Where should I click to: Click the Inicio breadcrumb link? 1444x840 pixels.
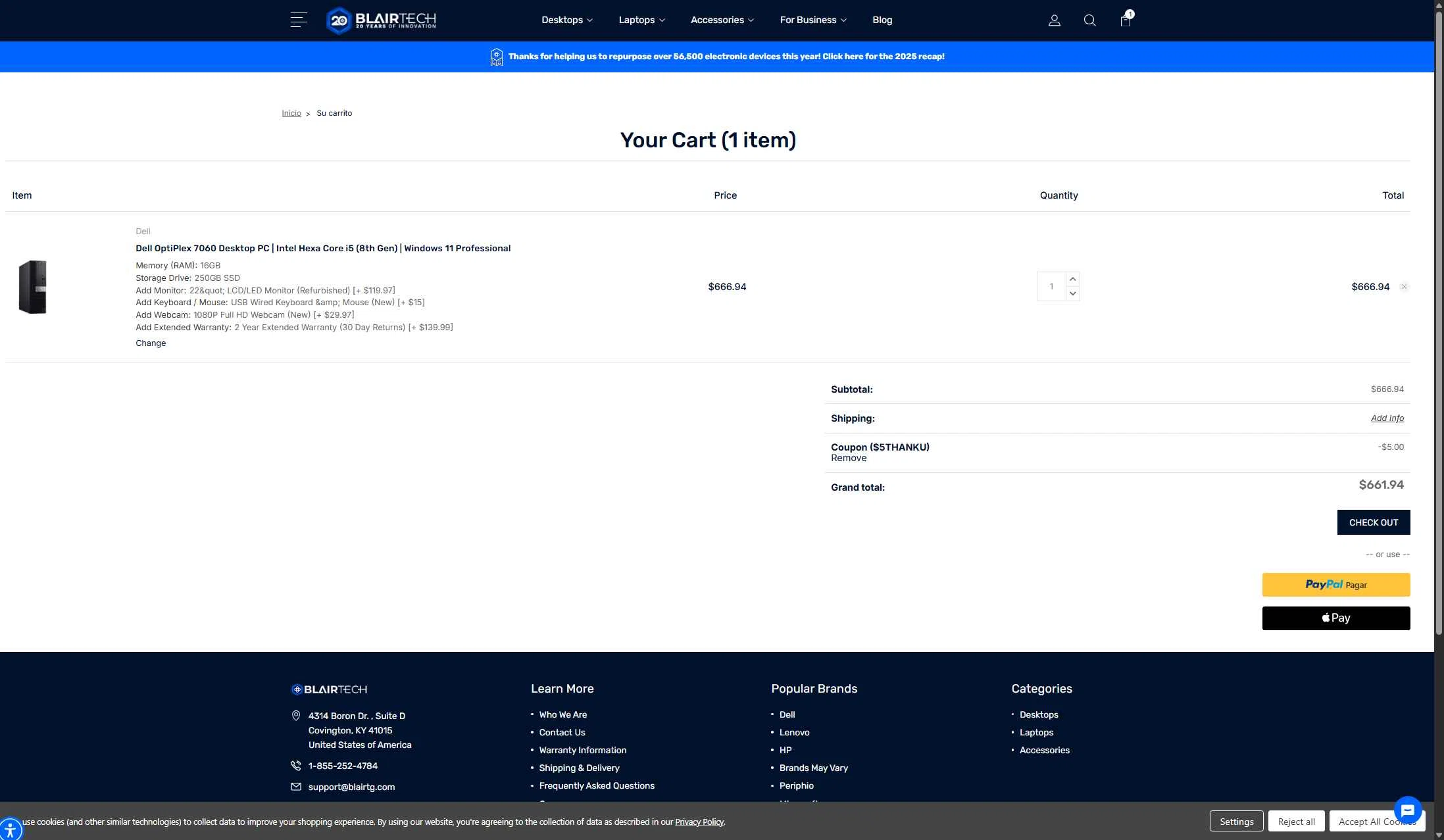(x=291, y=112)
